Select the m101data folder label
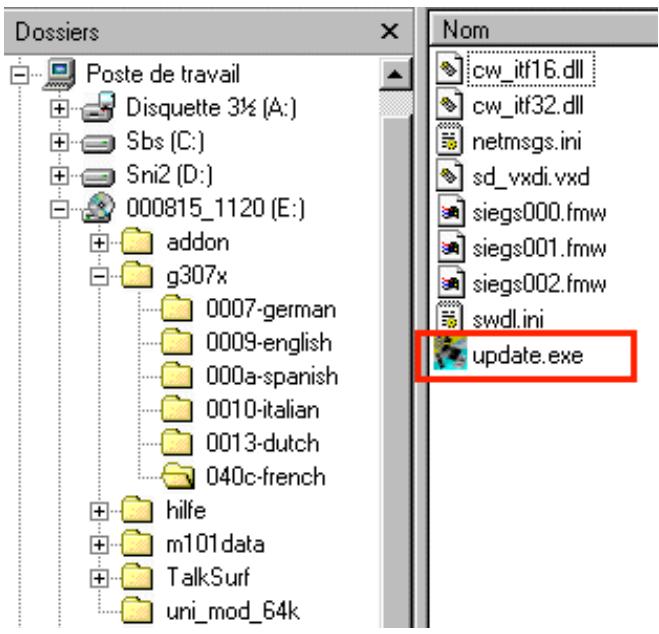659x634 pixels. tap(215, 545)
